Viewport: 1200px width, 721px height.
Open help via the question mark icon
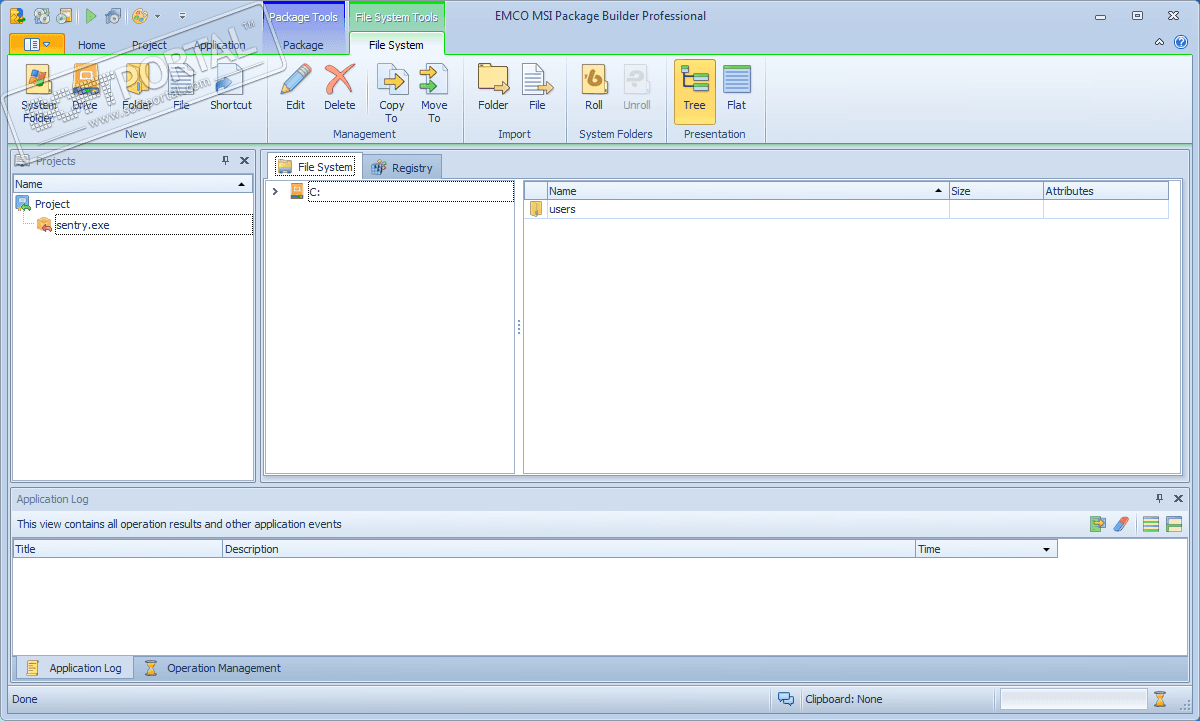tap(1179, 42)
